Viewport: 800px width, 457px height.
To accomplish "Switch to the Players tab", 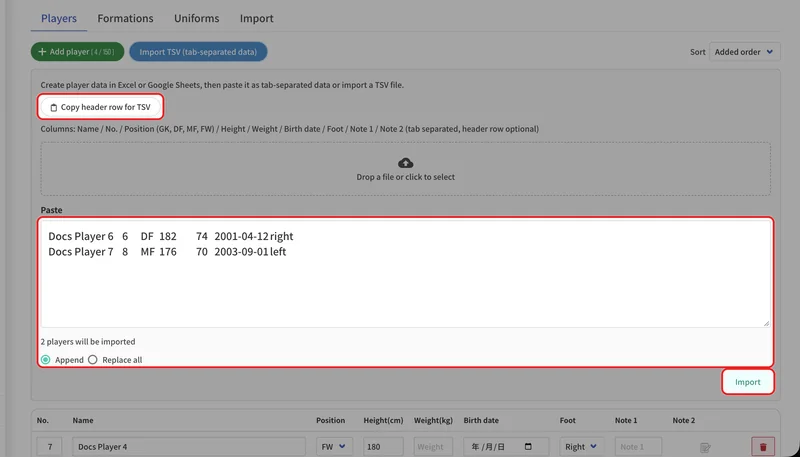I will (59, 18).
